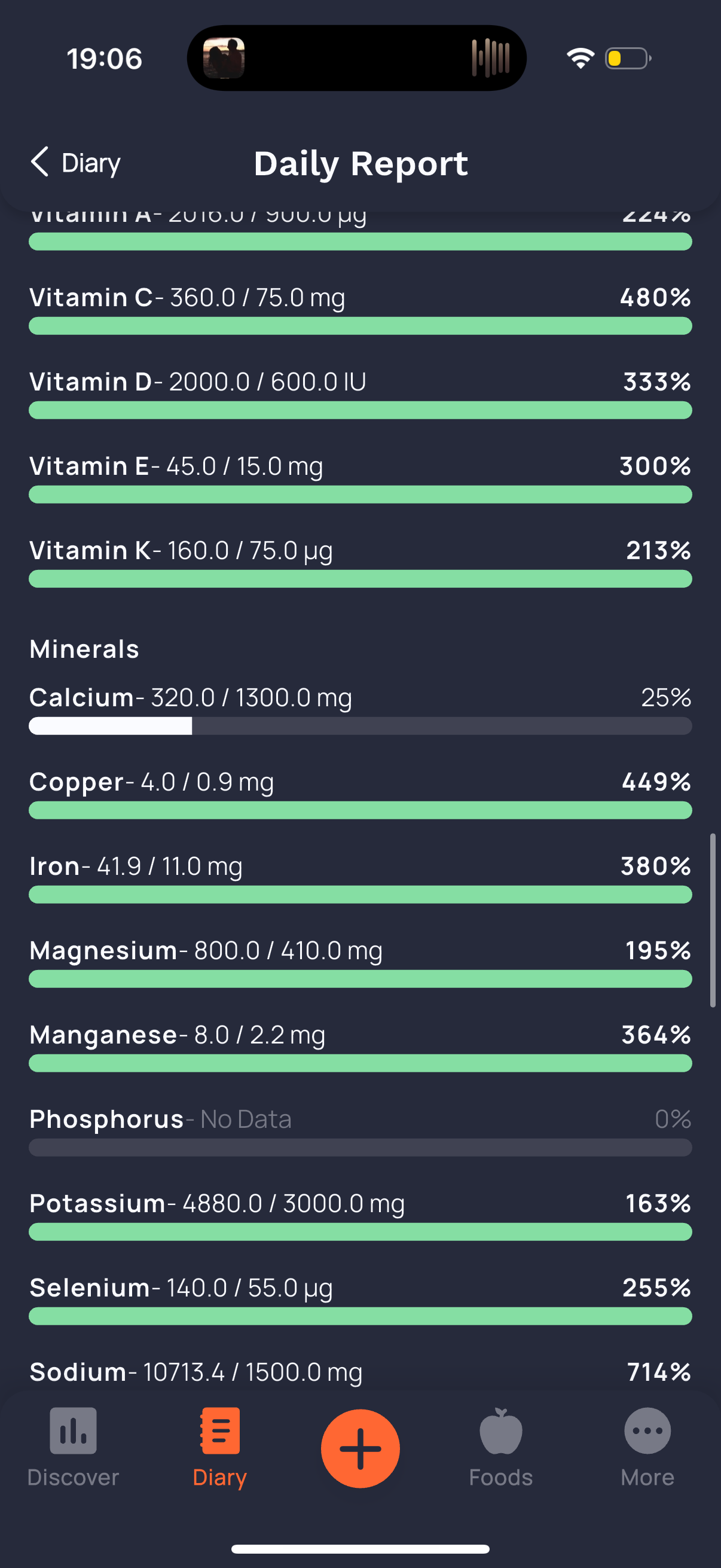Tap the back chevron next to Diary

[39, 162]
